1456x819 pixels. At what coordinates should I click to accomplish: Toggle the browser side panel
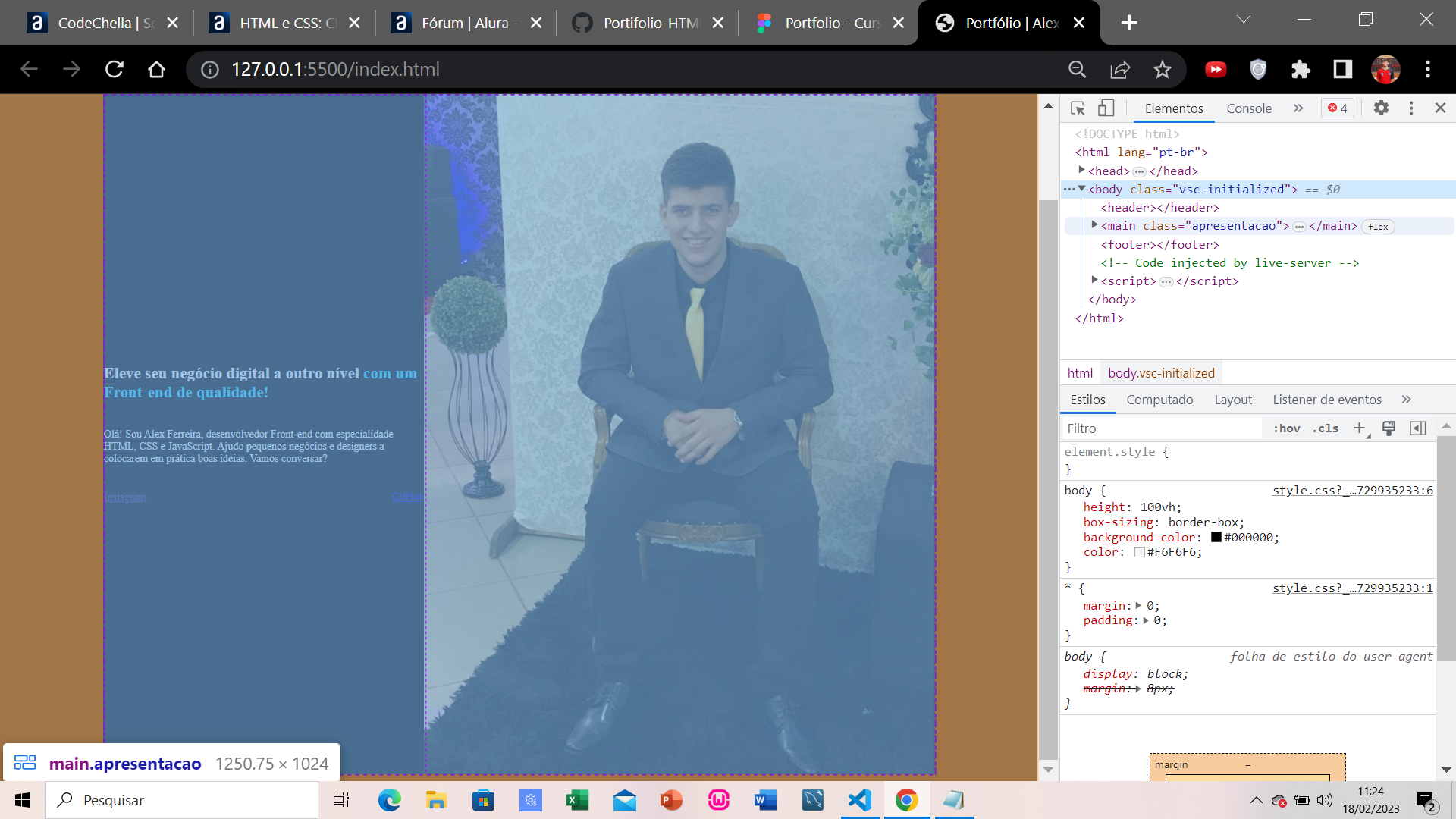[1343, 70]
